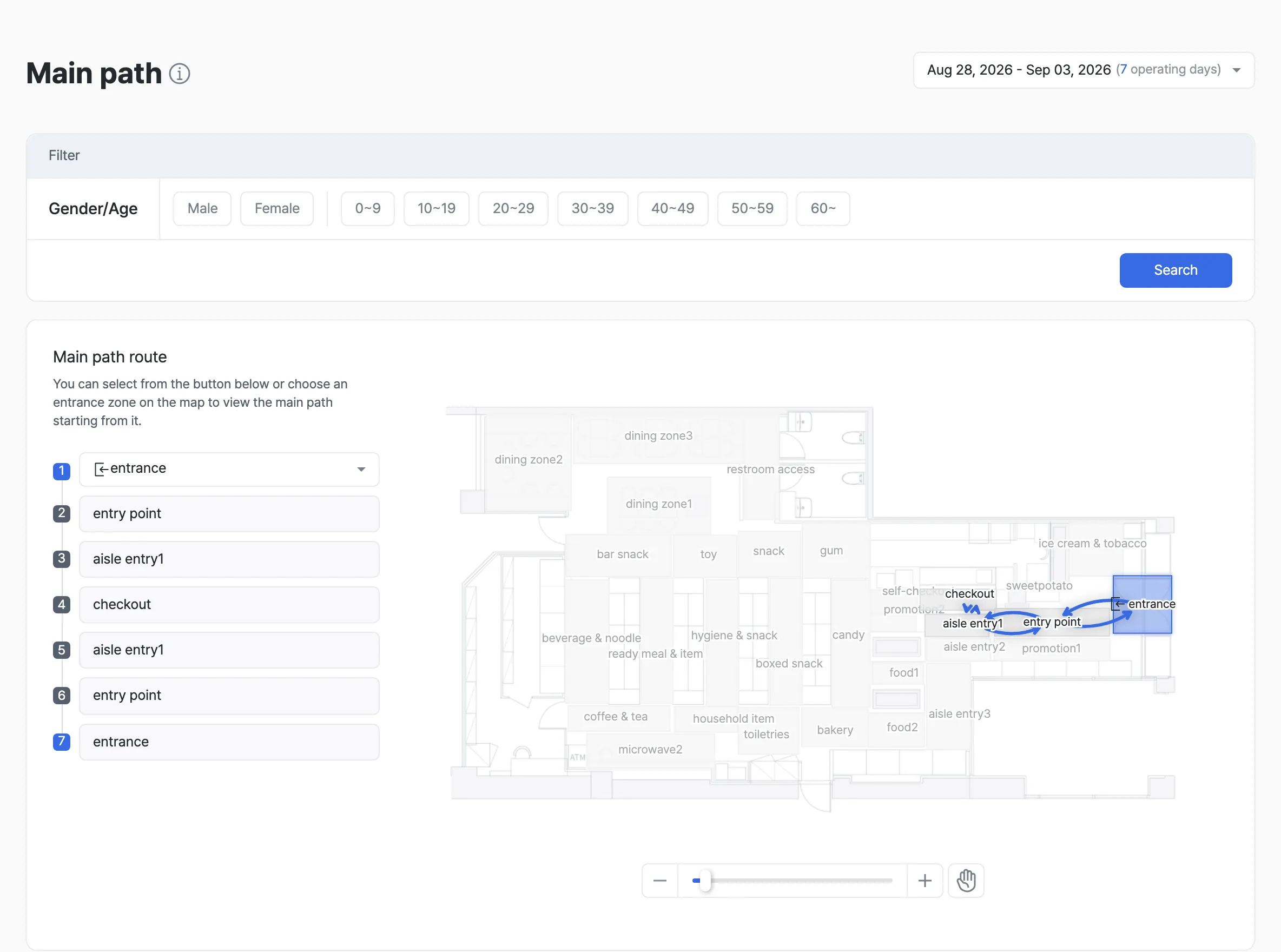Select step 2 entry point row
This screenshot has height=952, width=1281.
(229, 513)
